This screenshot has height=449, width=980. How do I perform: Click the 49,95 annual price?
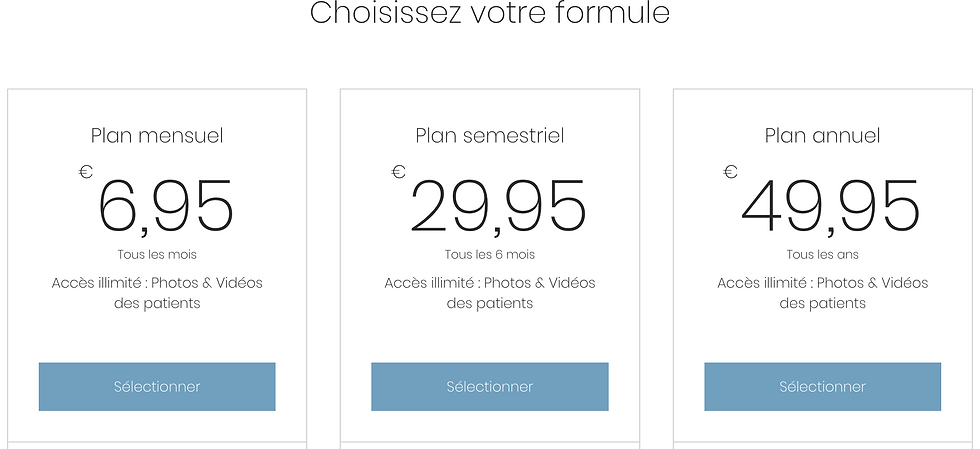[x=830, y=206]
